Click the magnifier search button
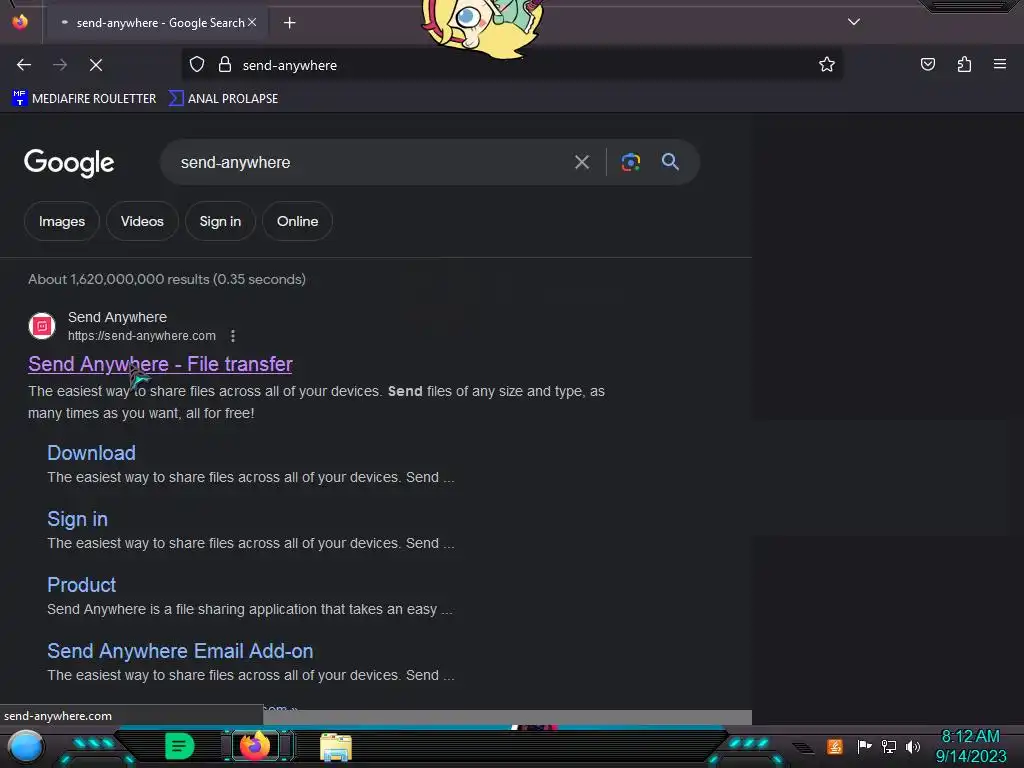 pyautogui.click(x=670, y=162)
